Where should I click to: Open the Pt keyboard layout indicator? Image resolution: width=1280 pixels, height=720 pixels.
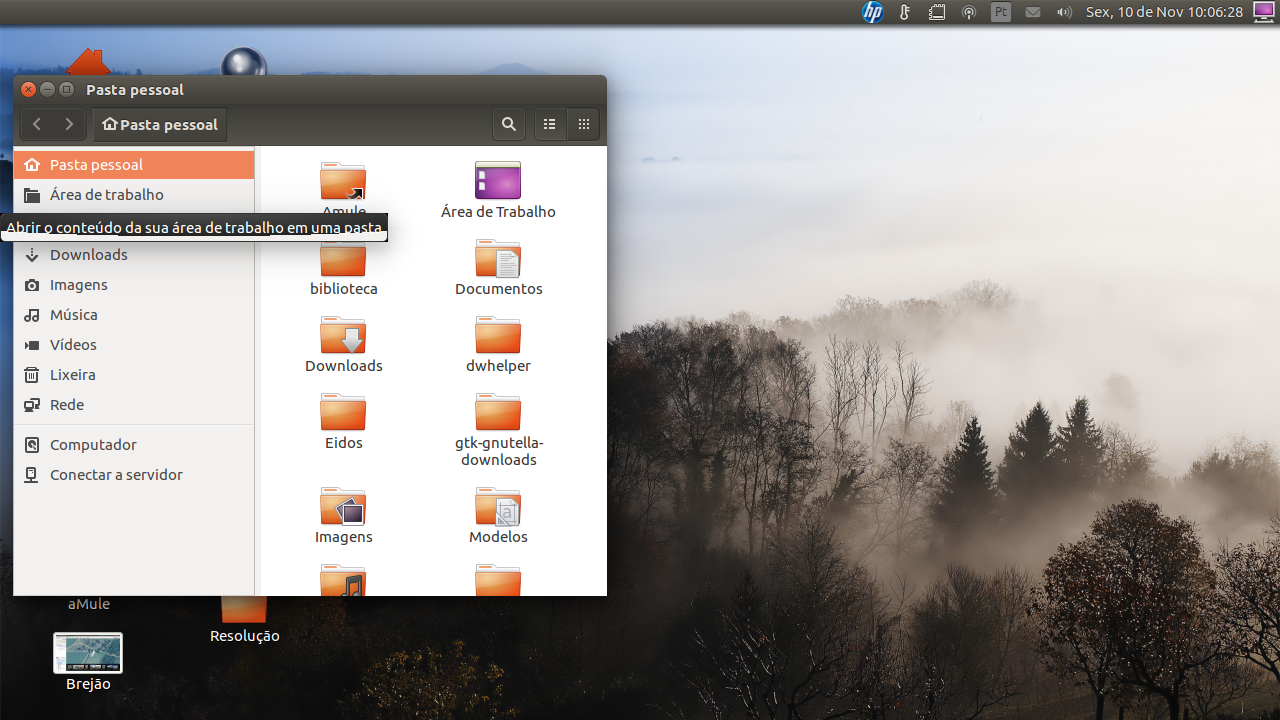[1001, 12]
